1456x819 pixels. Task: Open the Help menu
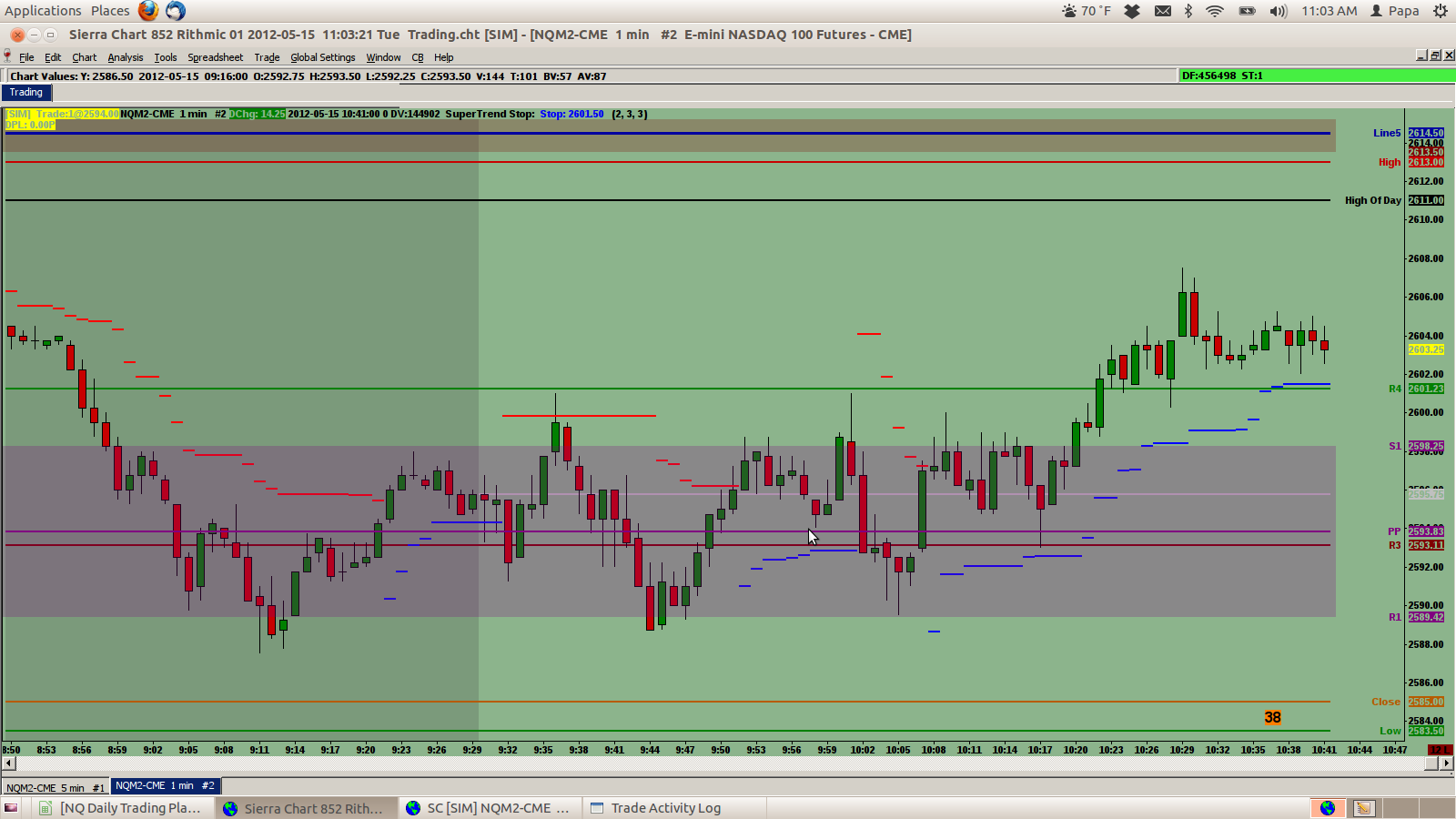click(444, 57)
